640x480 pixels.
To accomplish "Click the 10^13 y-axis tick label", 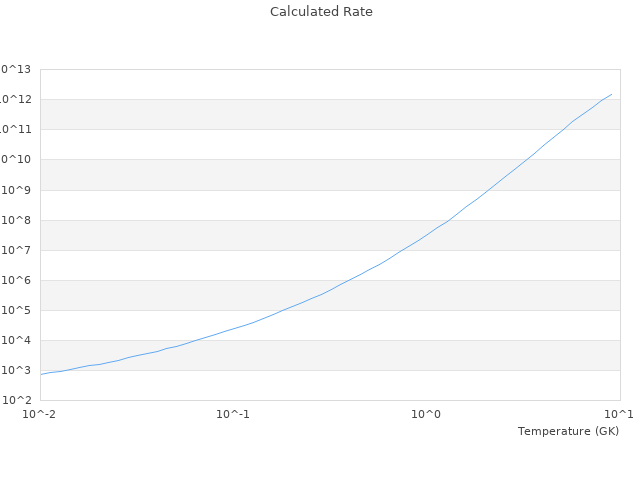I will pos(16,70).
